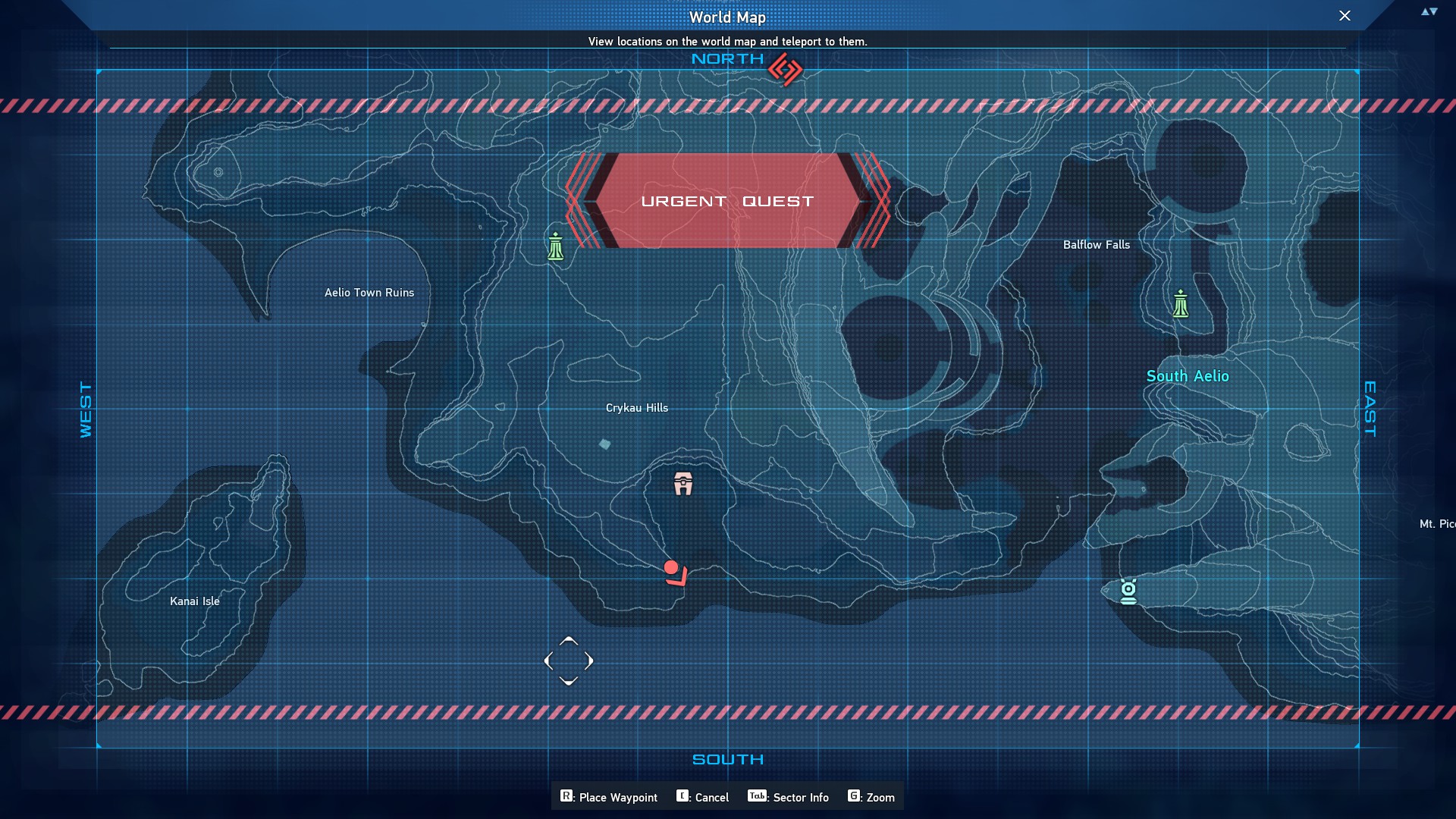Screen dimensions: 1456x819
Task: Select the cyan Ryuker device icon
Action: [1128, 591]
